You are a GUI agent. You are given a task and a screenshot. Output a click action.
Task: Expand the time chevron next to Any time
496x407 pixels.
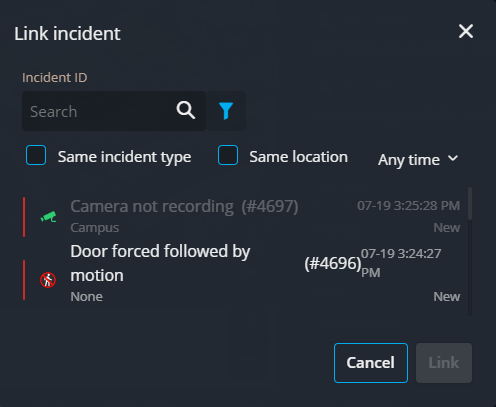click(453, 158)
